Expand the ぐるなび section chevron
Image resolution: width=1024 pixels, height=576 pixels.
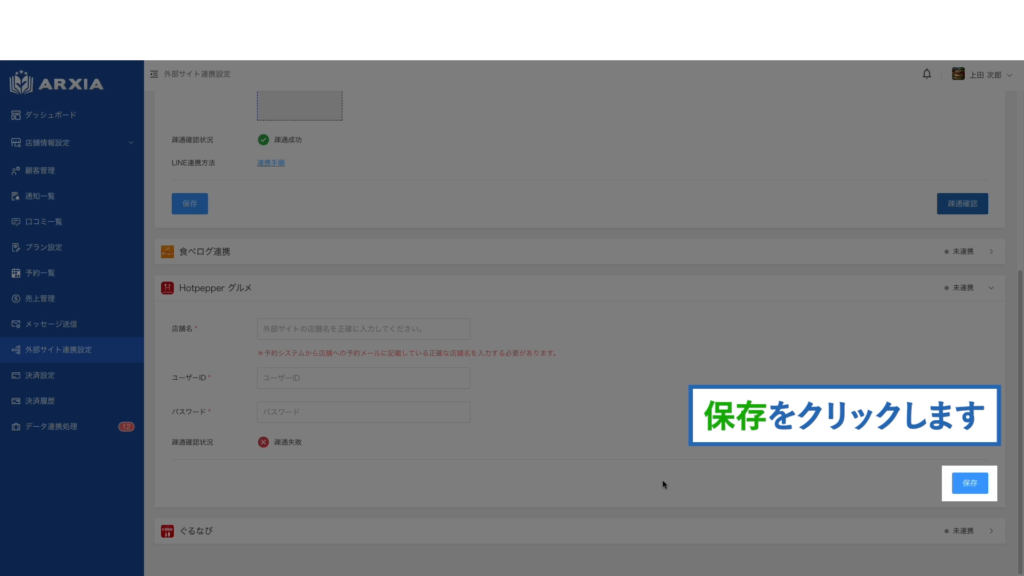coord(991,530)
